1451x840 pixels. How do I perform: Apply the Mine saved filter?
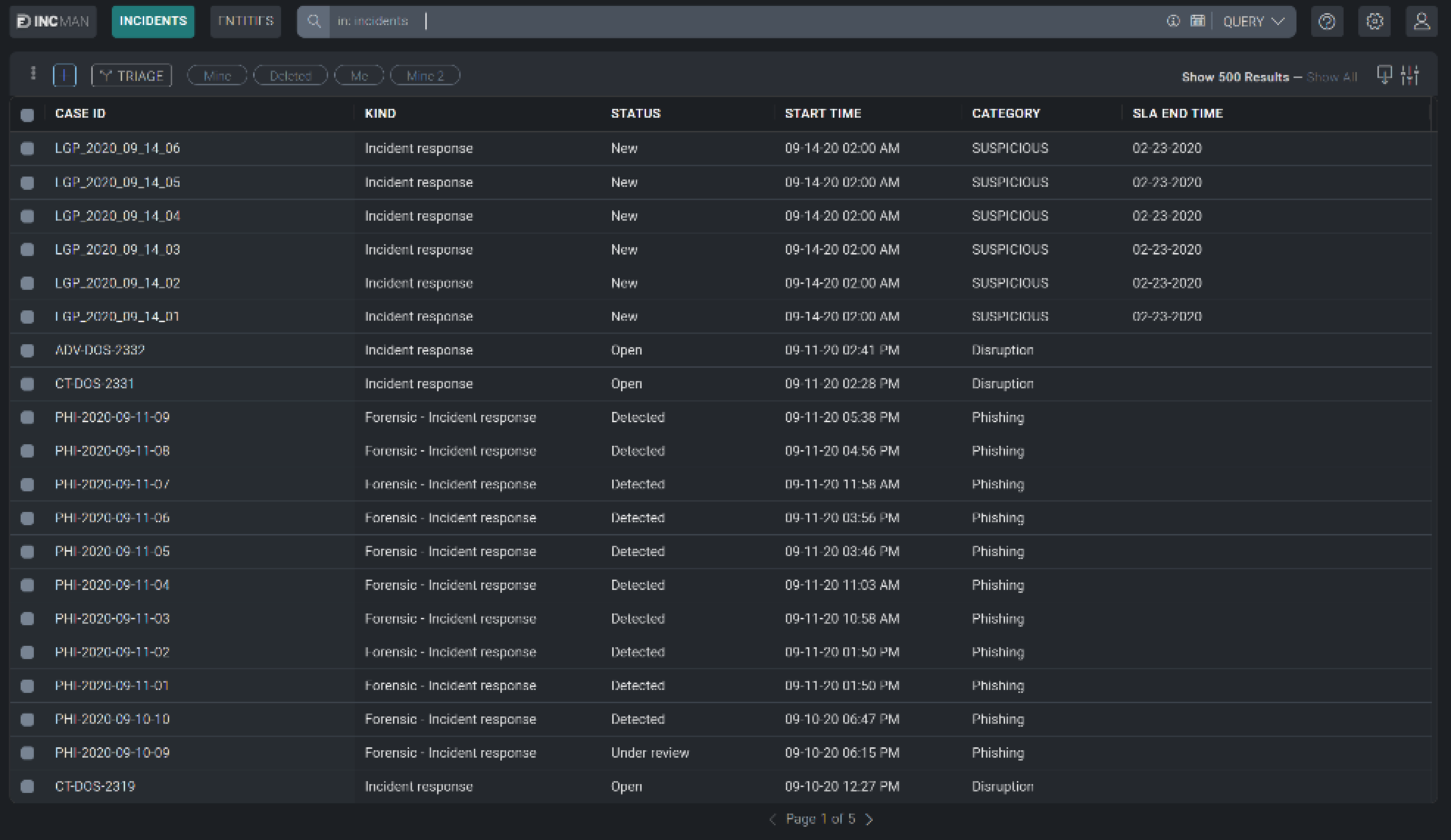coord(217,76)
